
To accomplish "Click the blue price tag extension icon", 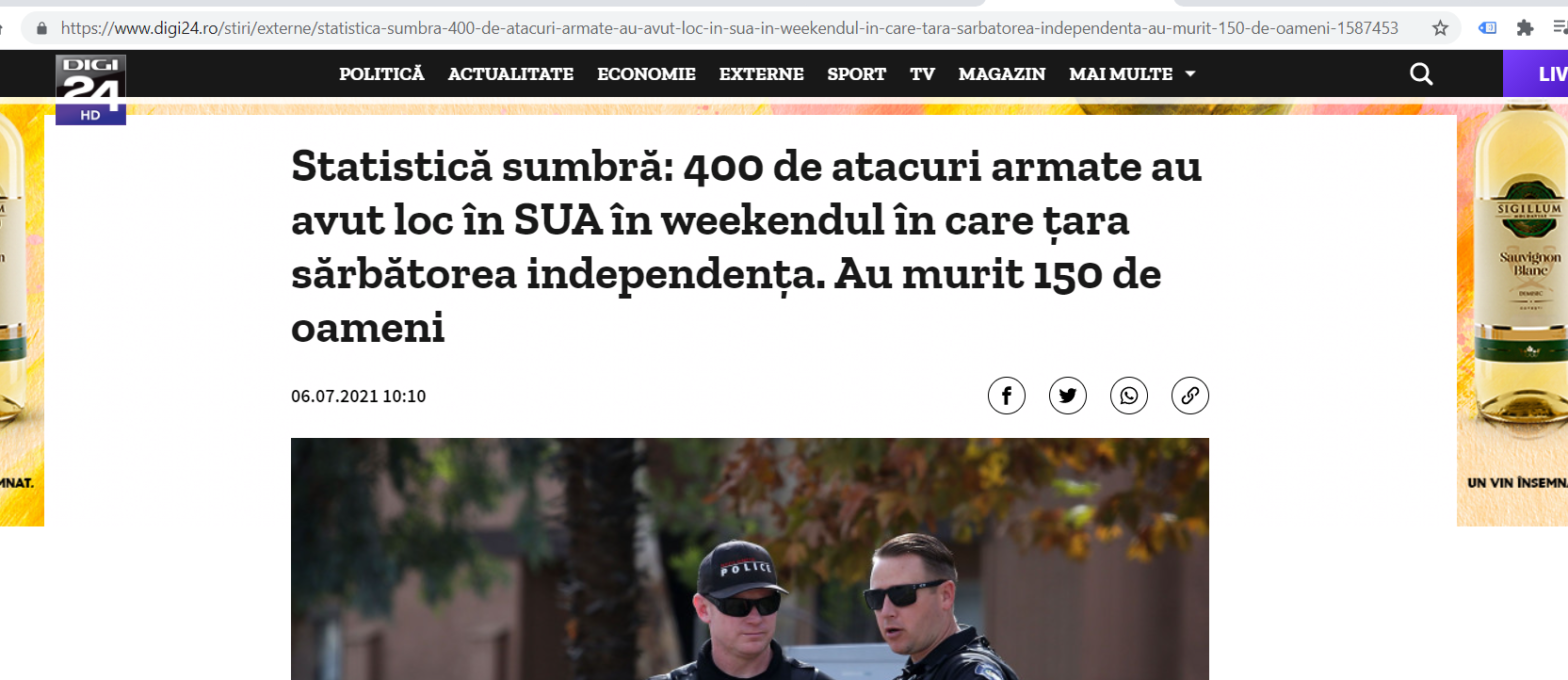I will coord(1488,28).
